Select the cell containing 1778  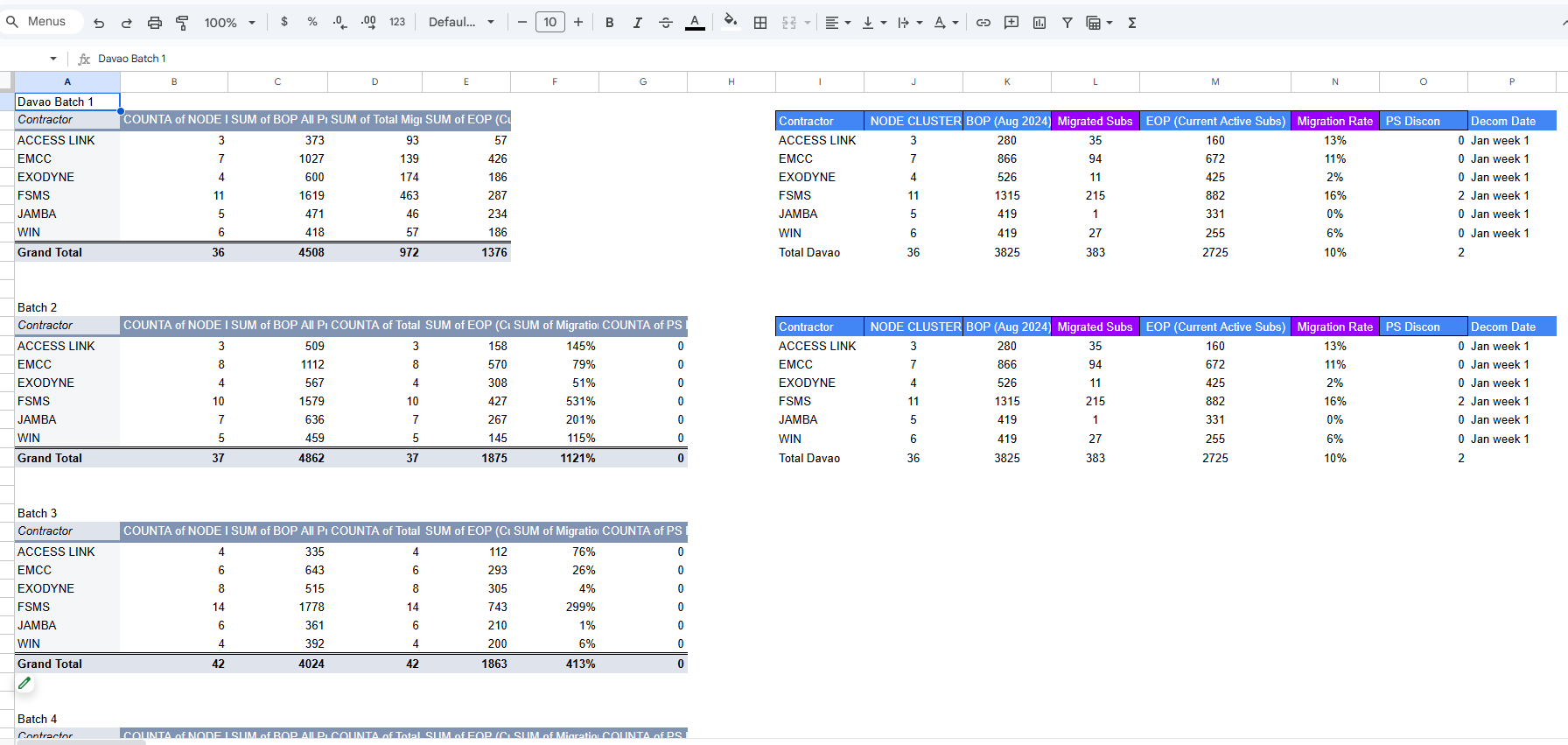coord(277,607)
